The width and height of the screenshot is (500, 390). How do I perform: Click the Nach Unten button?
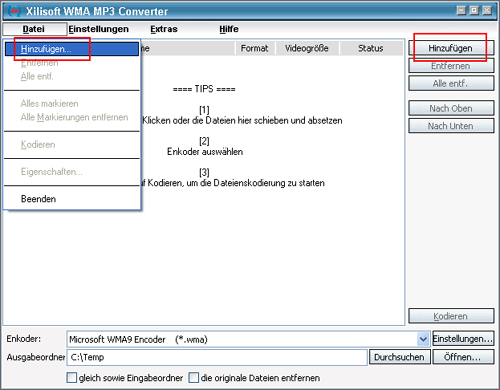point(451,126)
